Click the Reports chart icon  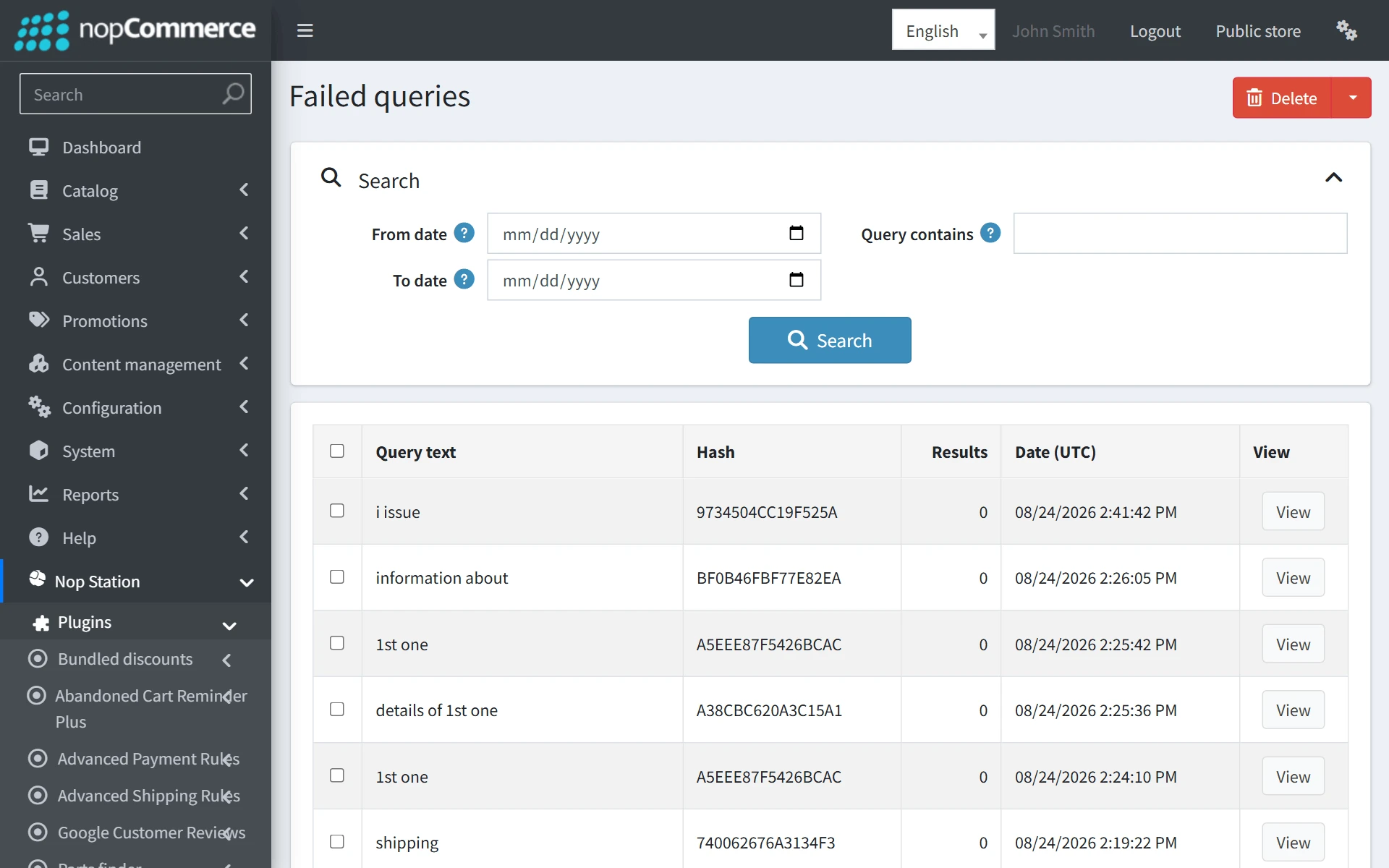pos(39,494)
